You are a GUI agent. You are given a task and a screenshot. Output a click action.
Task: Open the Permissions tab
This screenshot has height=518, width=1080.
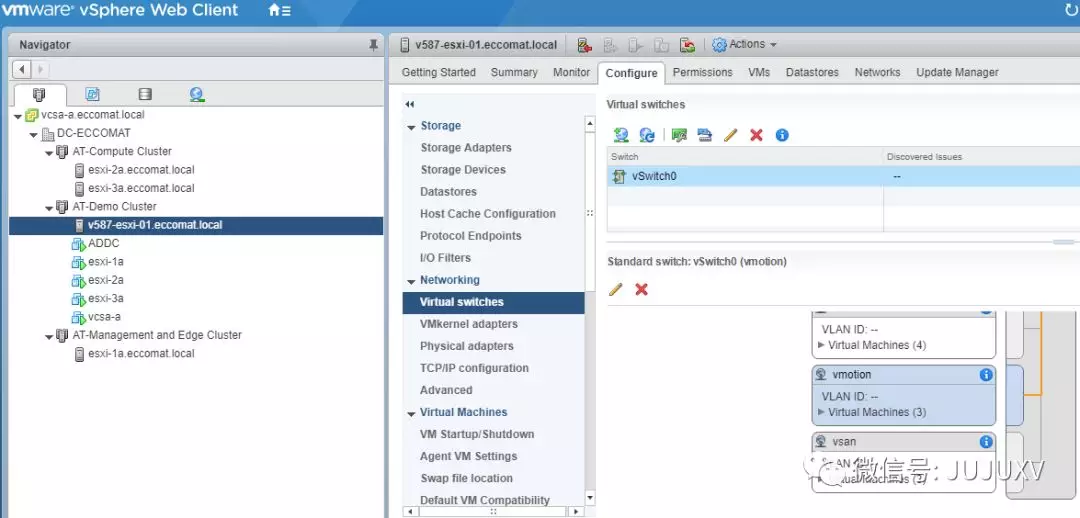(x=703, y=72)
